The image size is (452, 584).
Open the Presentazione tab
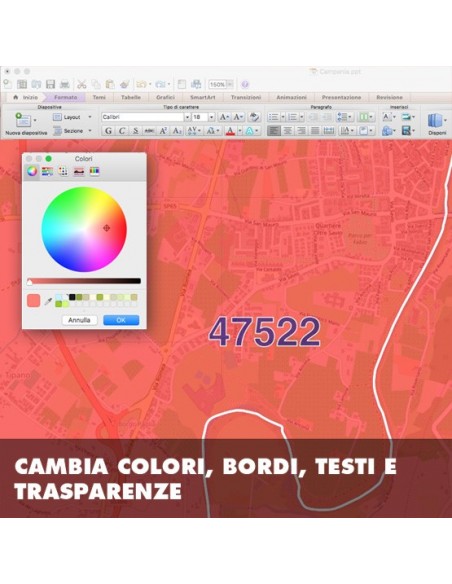point(341,97)
